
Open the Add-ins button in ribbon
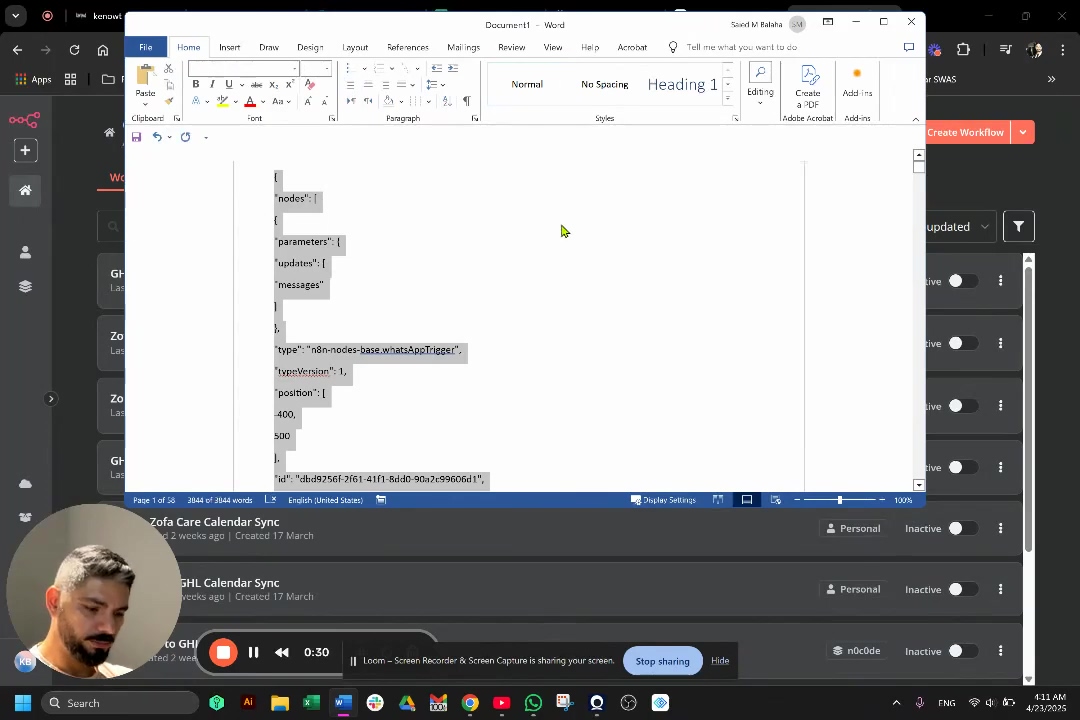point(857,84)
